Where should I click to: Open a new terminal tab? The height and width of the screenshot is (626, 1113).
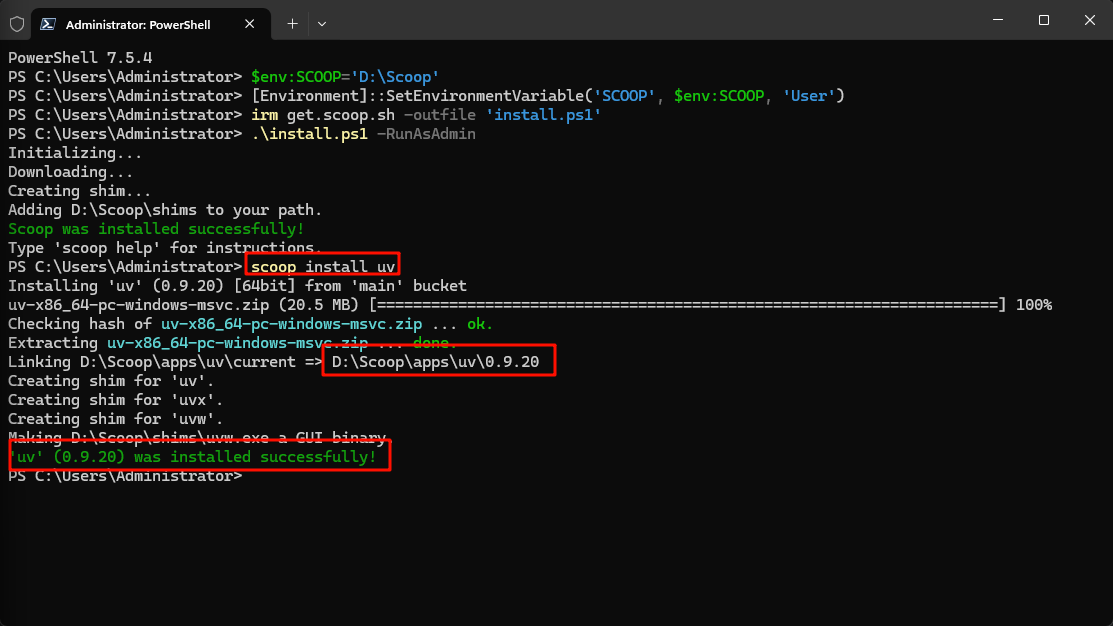[292, 23]
